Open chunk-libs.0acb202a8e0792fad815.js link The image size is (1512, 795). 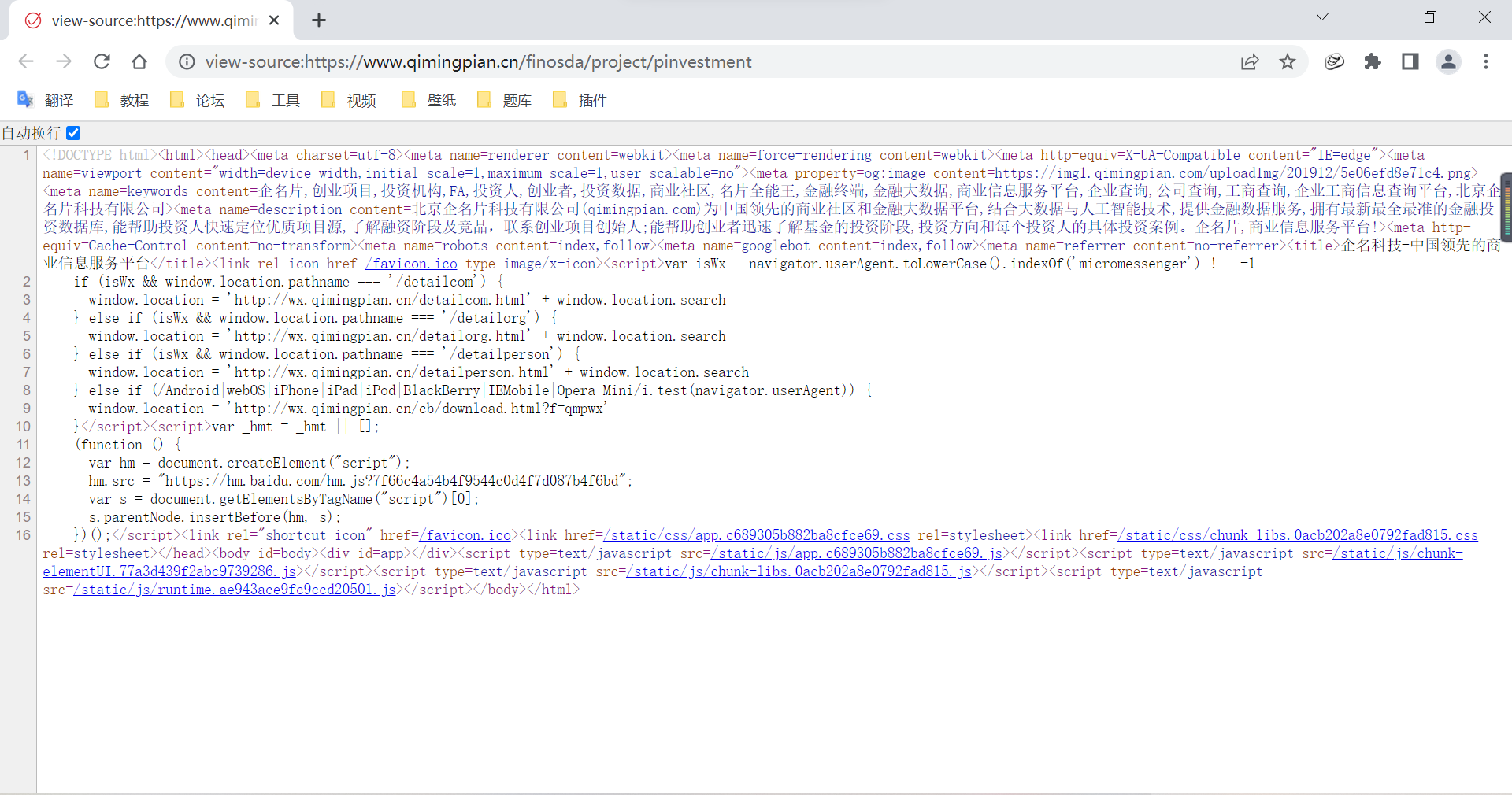pyautogui.click(x=799, y=571)
